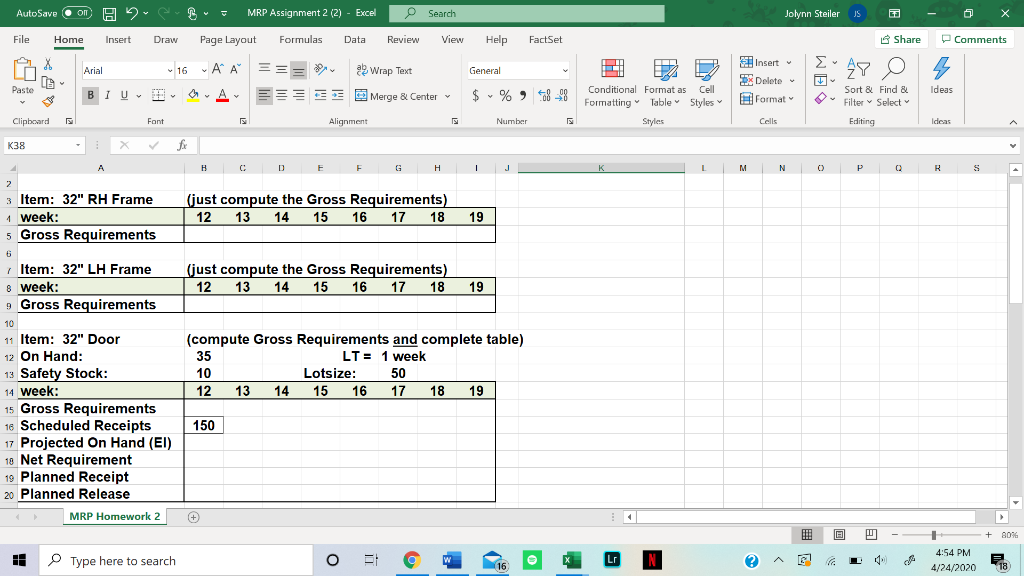Click the Save icon in title bar
The height and width of the screenshot is (576, 1024).
tap(110, 13)
